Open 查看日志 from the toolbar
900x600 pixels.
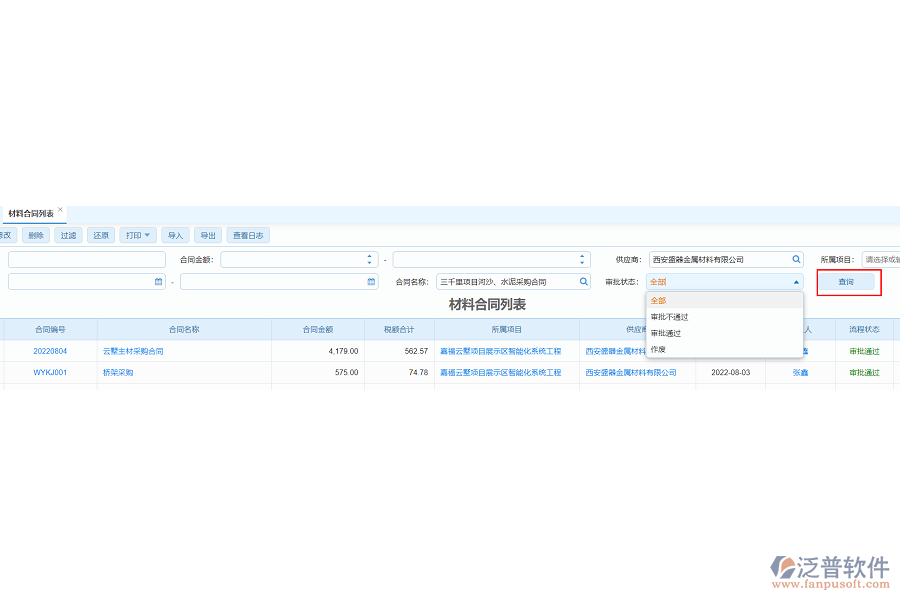pos(248,236)
